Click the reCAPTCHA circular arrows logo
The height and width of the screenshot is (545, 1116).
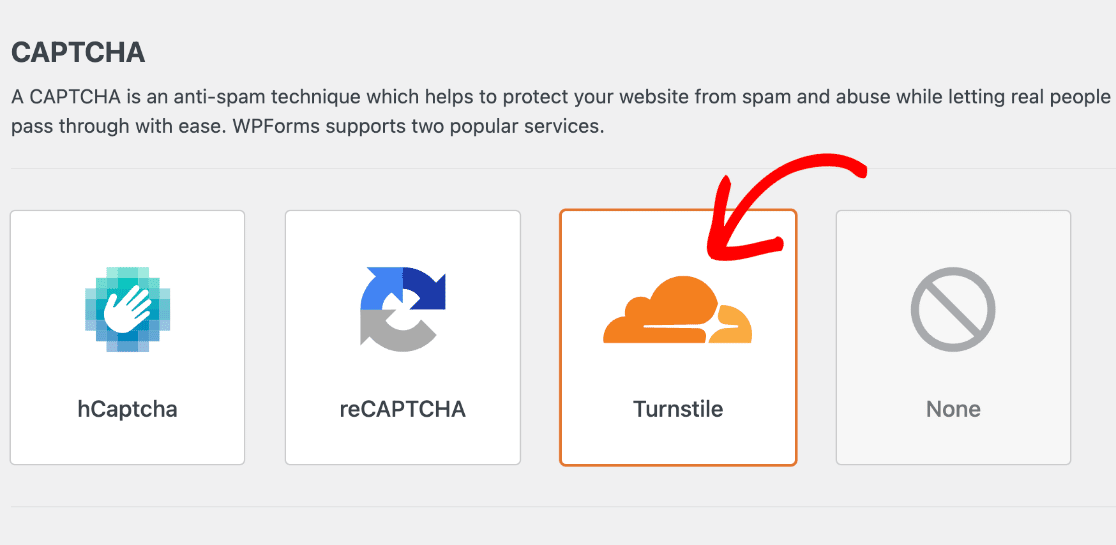(403, 309)
